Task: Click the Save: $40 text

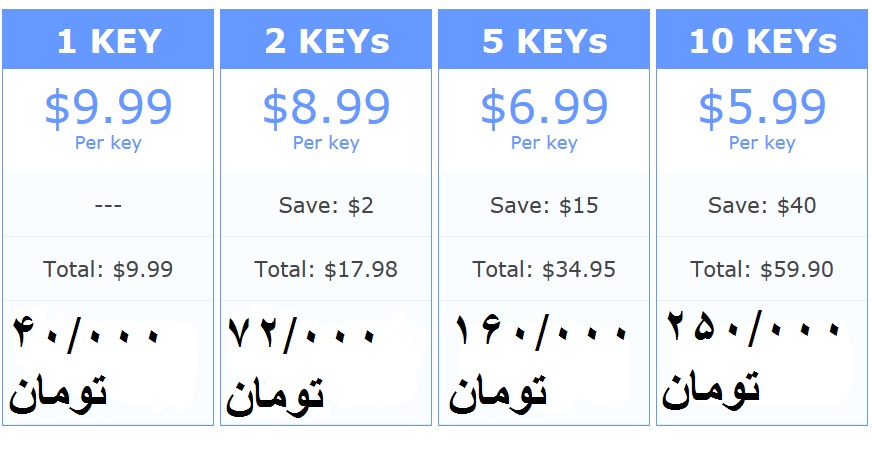Action: point(762,205)
